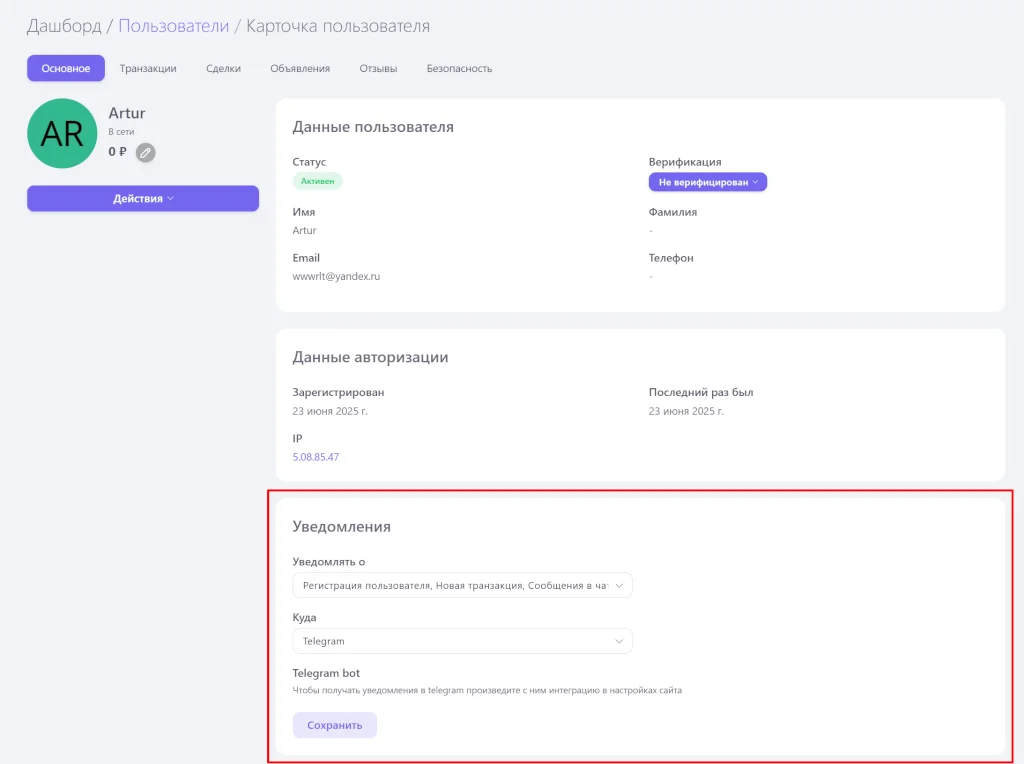Switch to the Транзакции tab

[148, 68]
